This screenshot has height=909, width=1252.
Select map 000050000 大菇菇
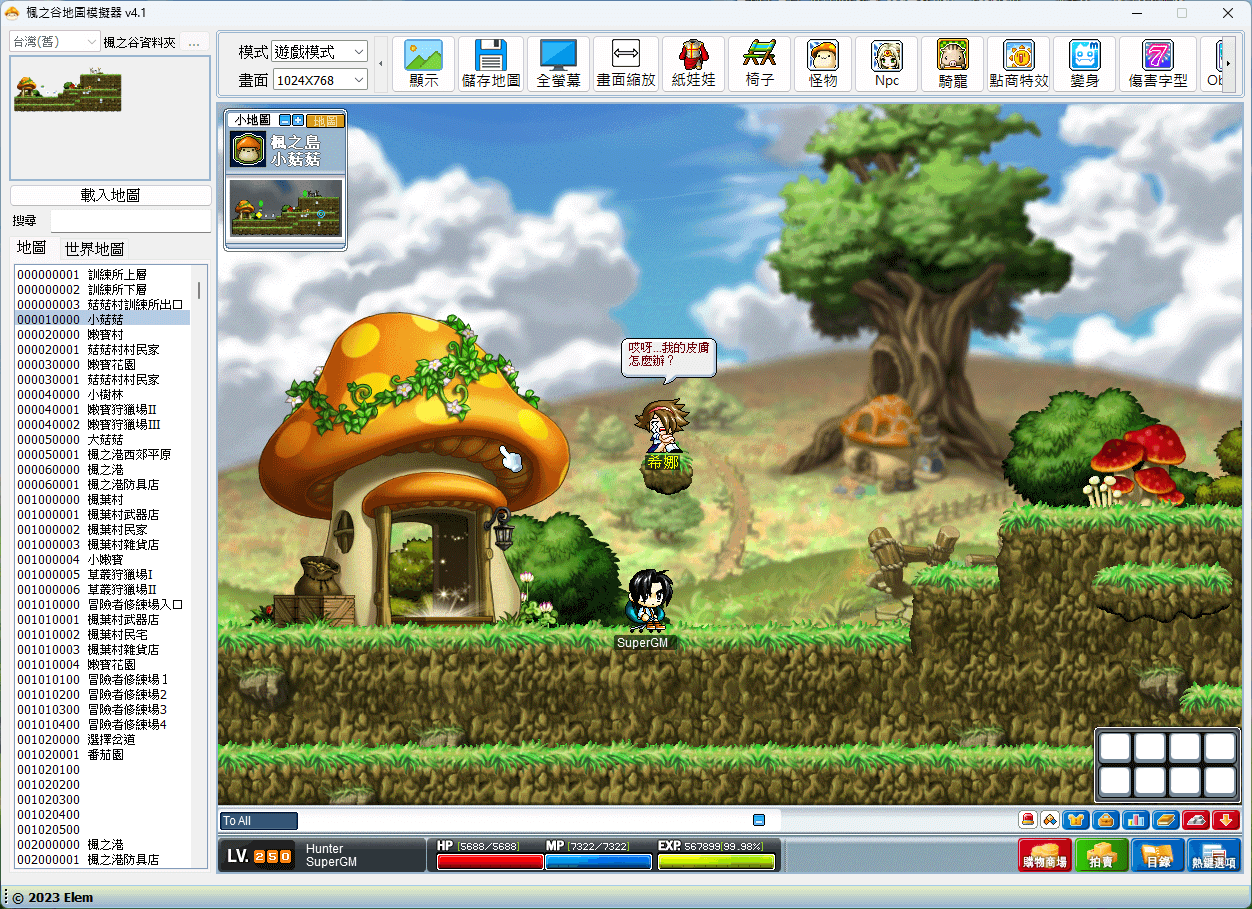(x=101, y=439)
